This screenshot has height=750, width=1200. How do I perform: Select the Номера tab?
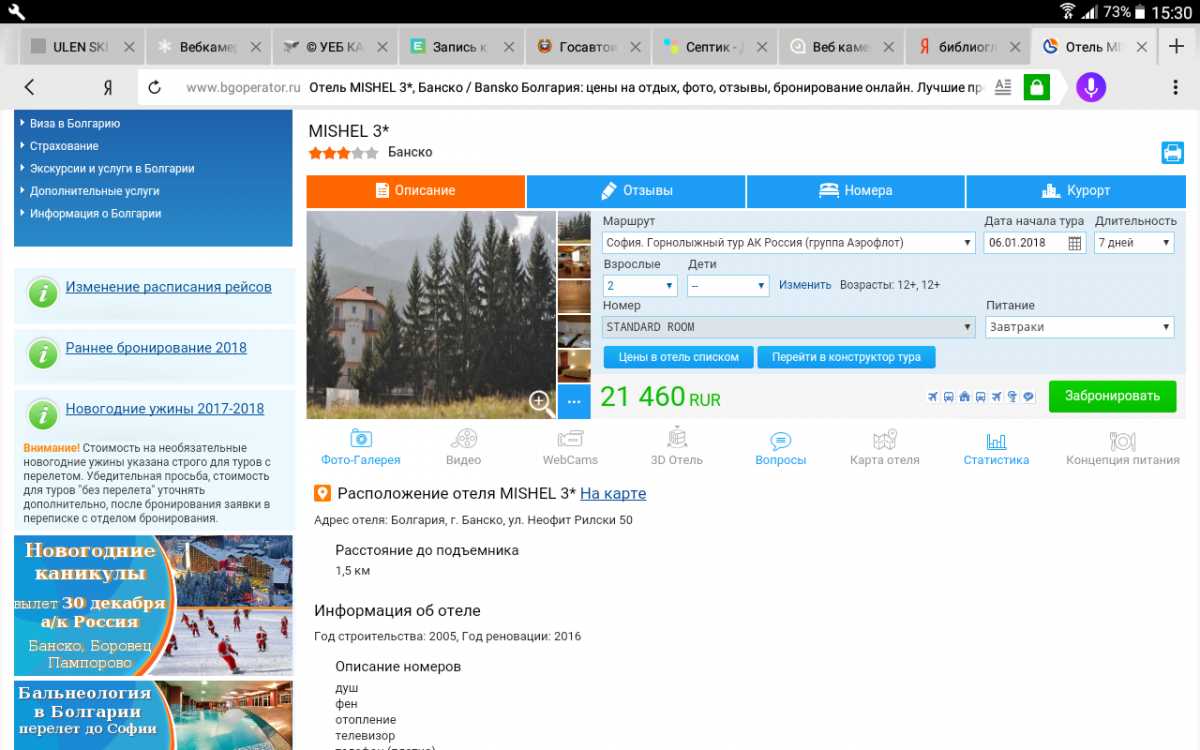pos(856,191)
